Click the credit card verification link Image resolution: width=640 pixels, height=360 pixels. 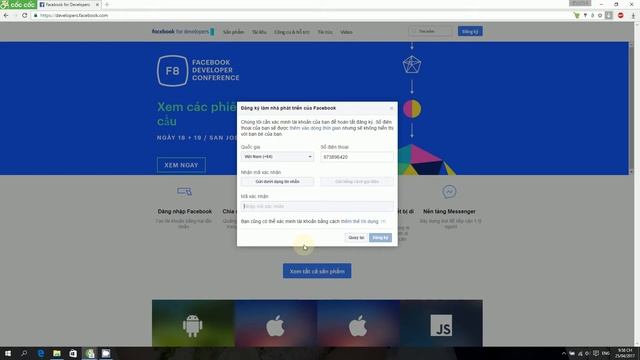tap(360, 221)
